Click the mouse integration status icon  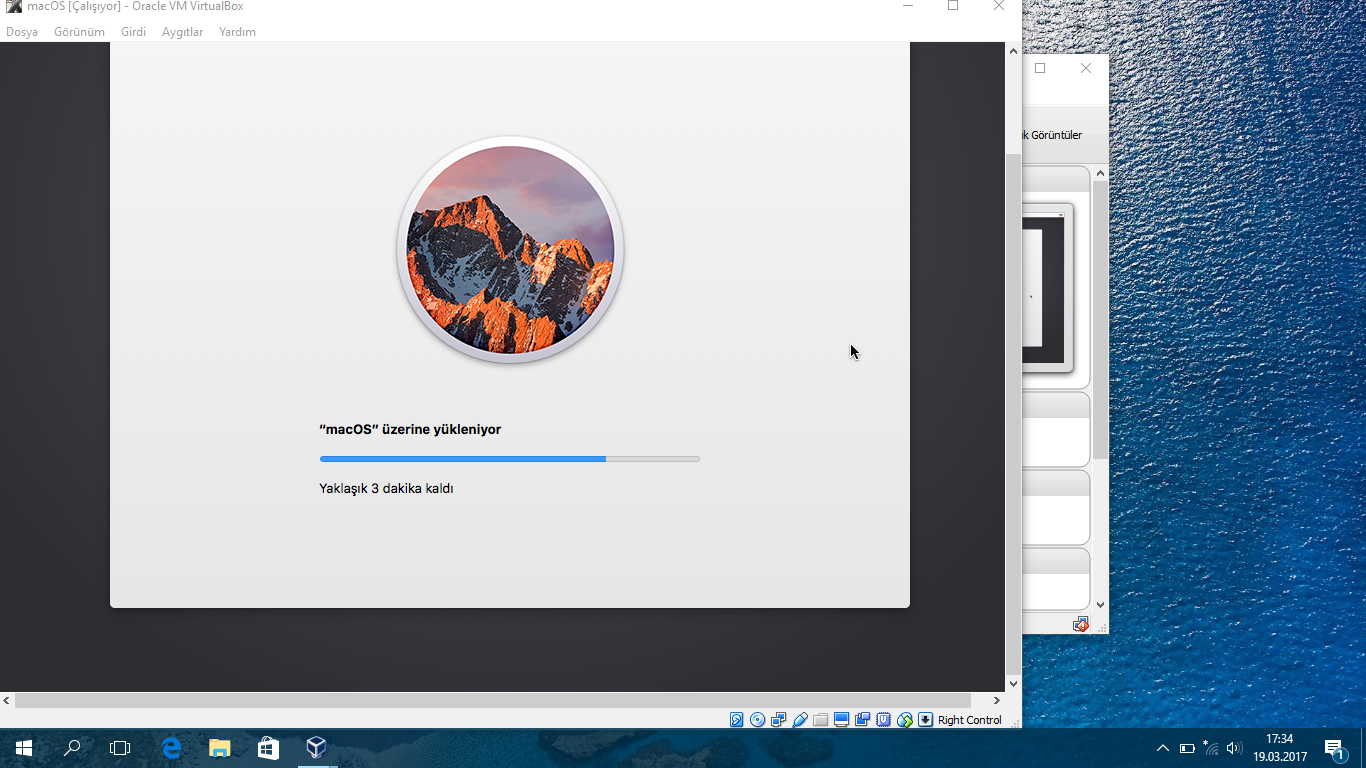pos(905,720)
